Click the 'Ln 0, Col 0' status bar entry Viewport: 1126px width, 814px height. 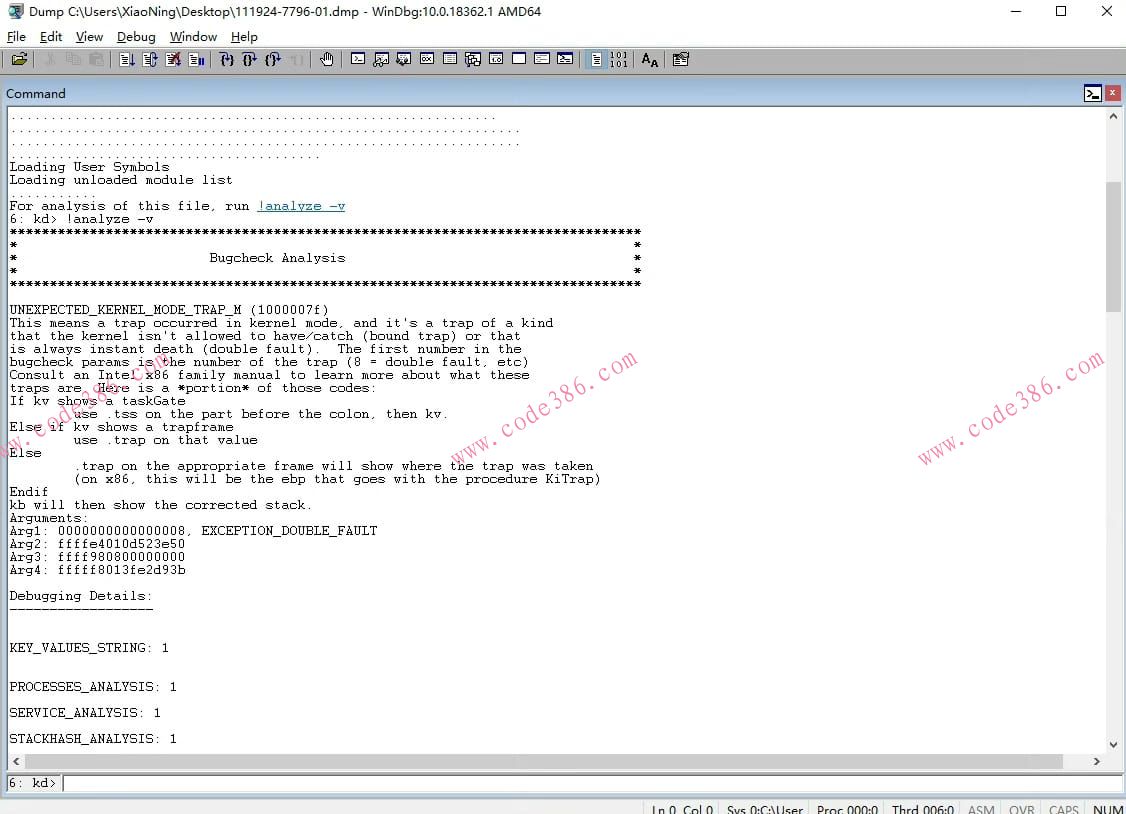click(x=681, y=809)
